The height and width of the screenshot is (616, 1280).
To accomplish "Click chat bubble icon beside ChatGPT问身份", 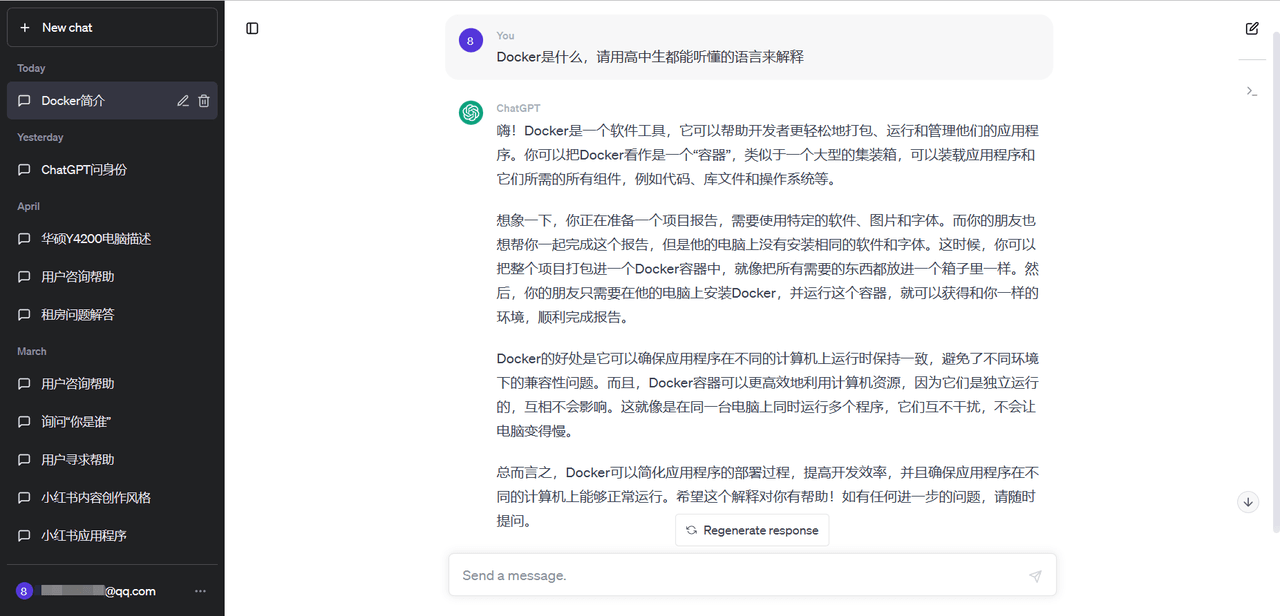I will pos(25,170).
